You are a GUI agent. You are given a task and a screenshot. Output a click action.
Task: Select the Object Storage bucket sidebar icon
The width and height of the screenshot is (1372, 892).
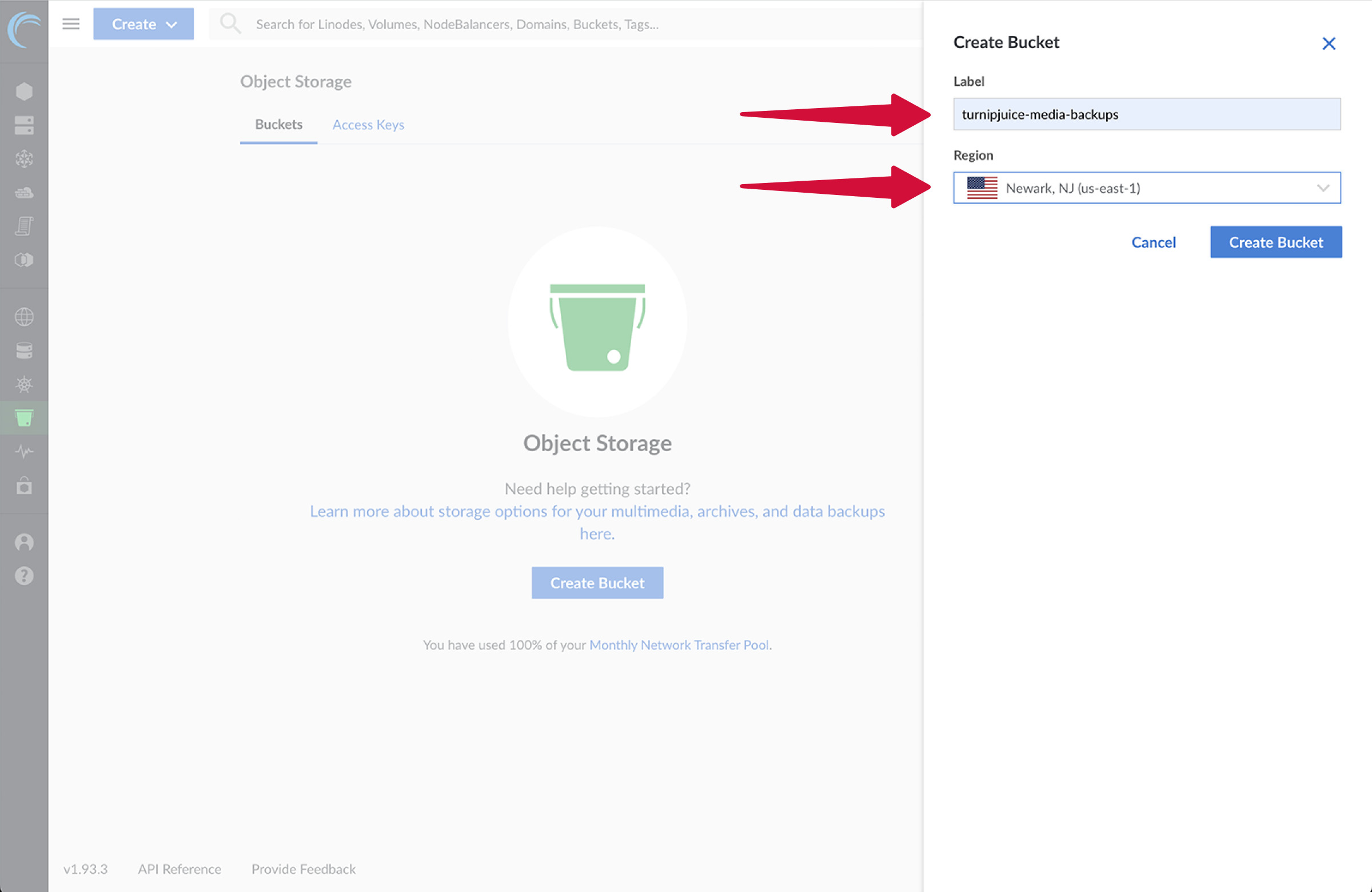pos(23,417)
